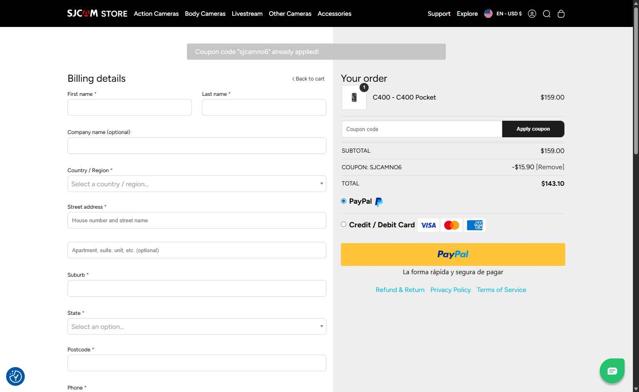Click the SJCAM STORE logo
This screenshot has width=639, height=392.
[x=97, y=13]
